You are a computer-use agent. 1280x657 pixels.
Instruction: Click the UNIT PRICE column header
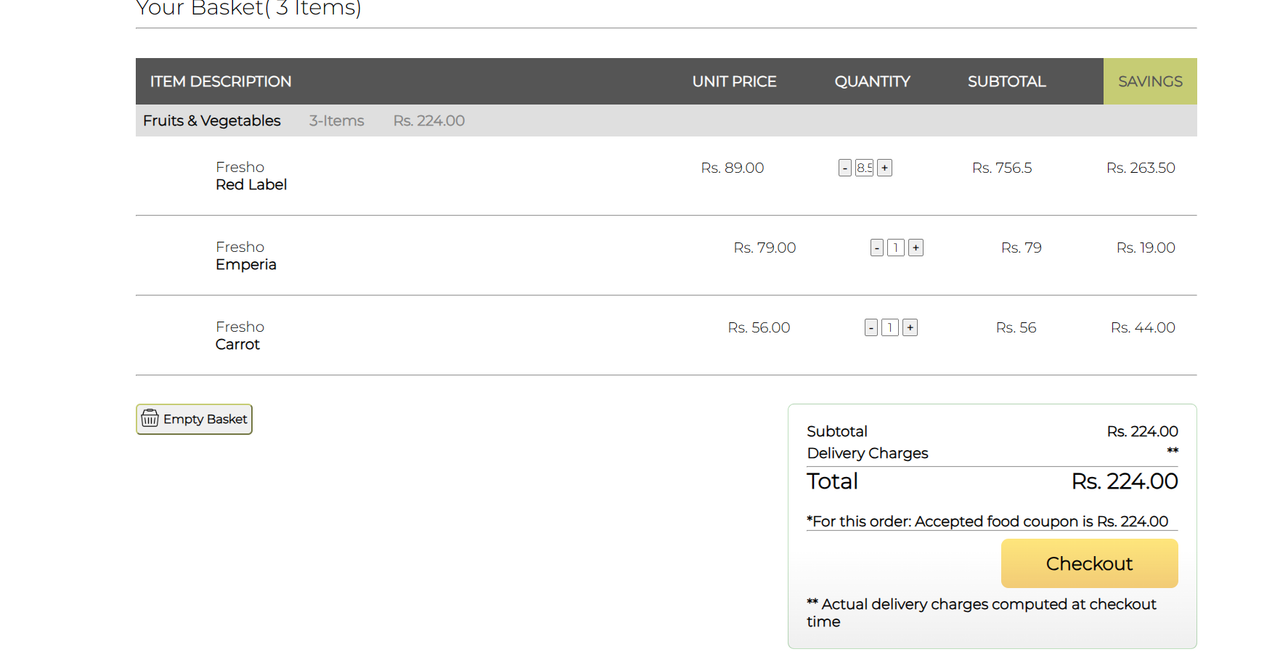(x=734, y=81)
